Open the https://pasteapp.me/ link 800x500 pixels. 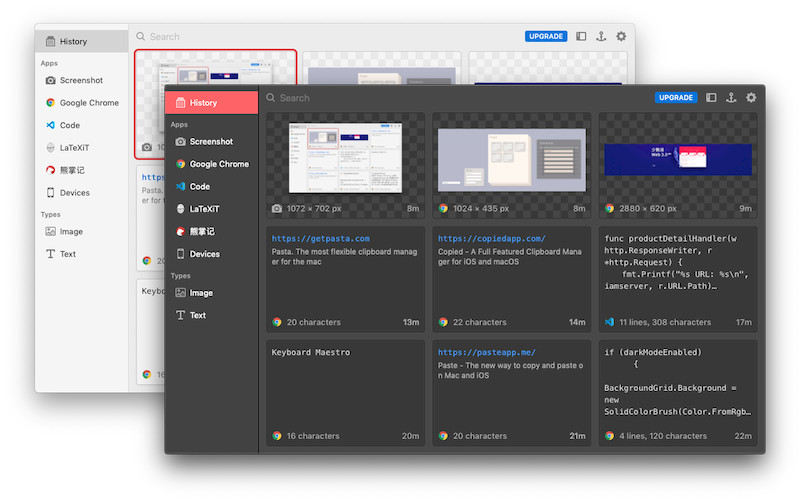(486, 352)
